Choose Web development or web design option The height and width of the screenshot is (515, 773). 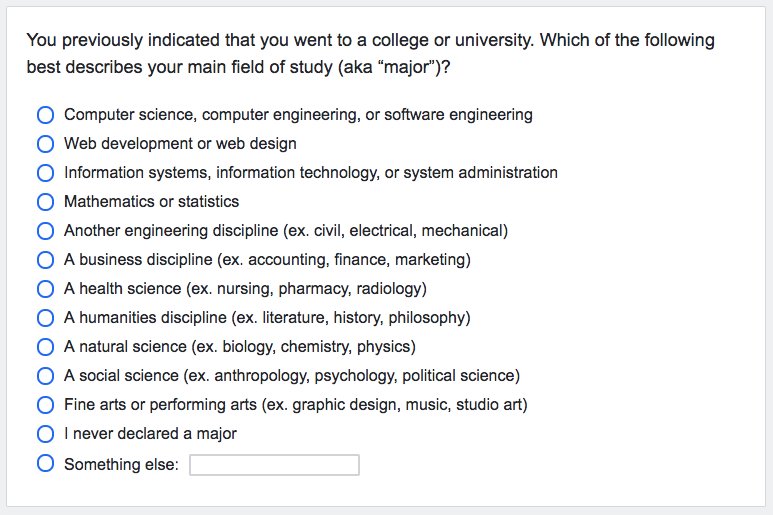tap(45, 144)
